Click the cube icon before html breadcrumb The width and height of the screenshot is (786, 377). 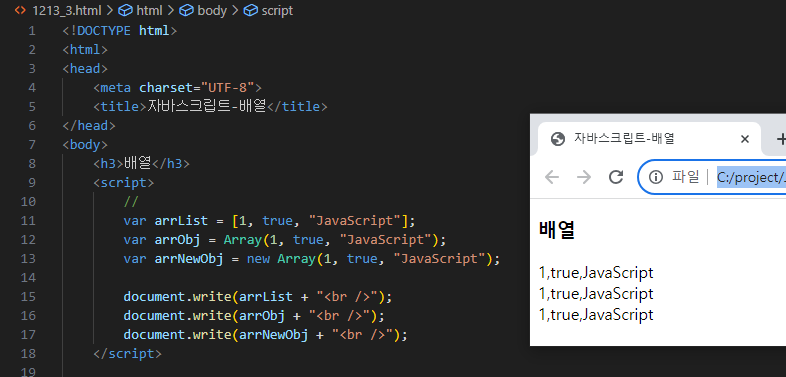[125, 10]
